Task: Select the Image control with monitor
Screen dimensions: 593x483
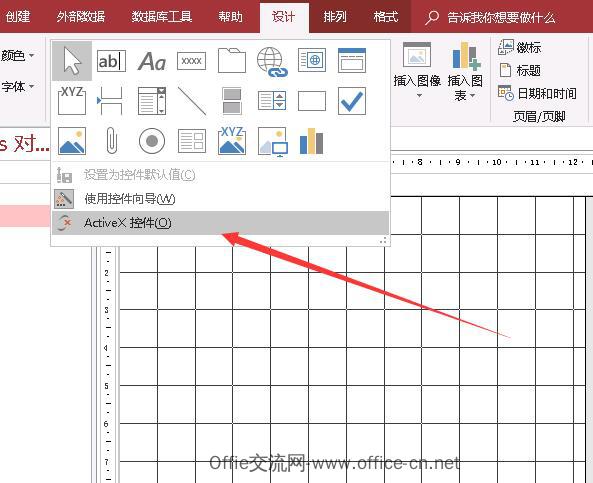Action: click(x=273, y=141)
